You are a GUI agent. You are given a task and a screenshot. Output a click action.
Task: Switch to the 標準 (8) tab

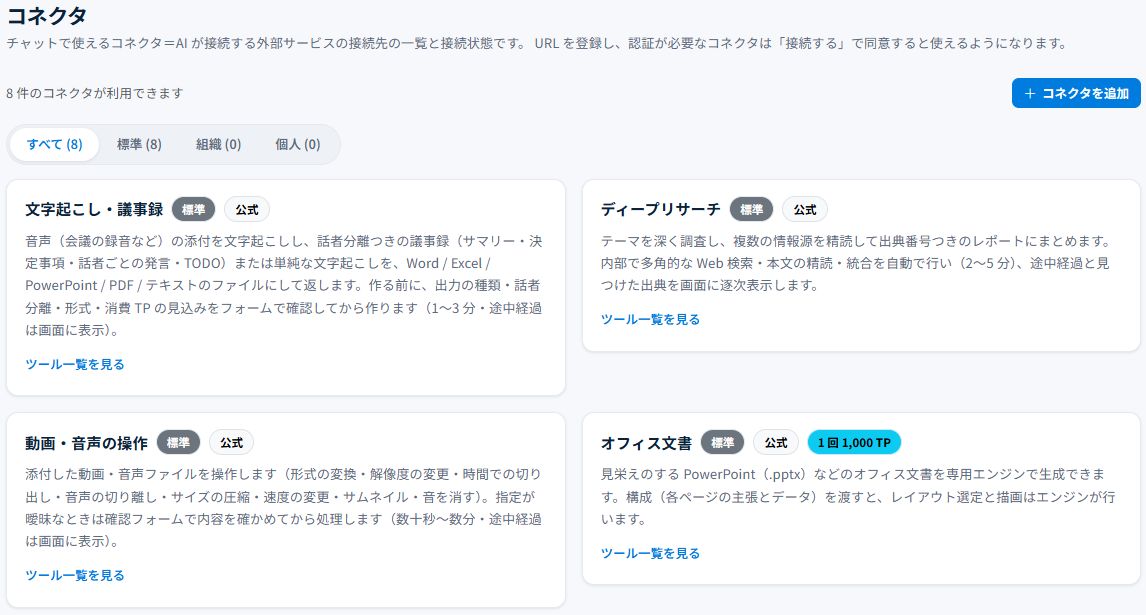click(139, 144)
